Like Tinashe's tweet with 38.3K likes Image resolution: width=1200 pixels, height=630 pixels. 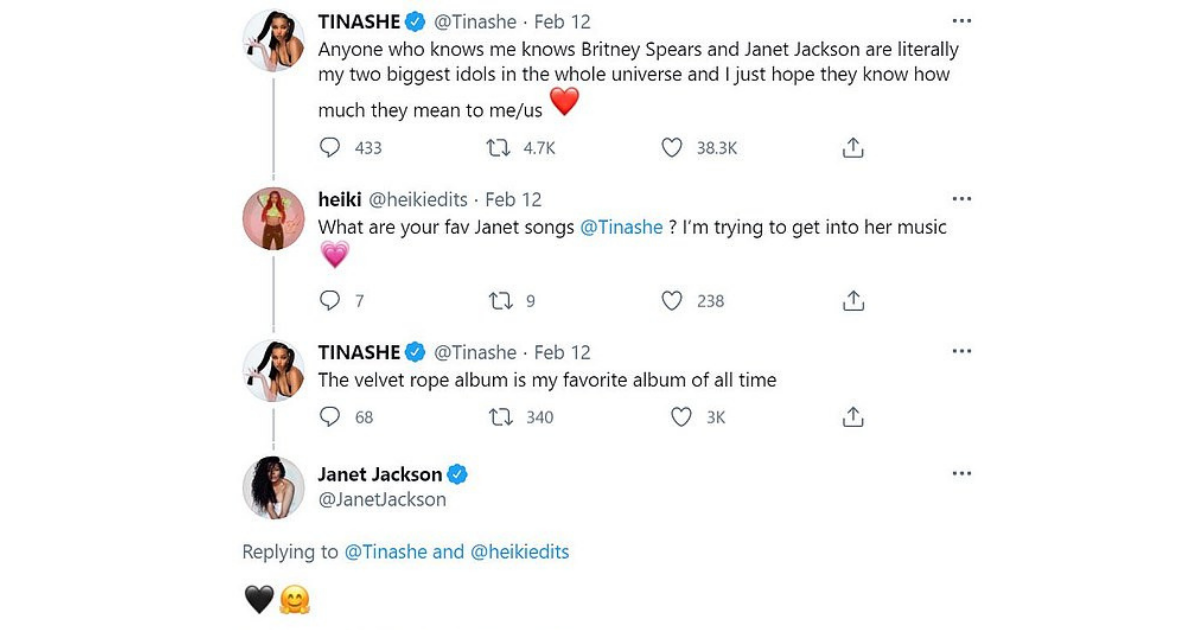click(x=672, y=148)
